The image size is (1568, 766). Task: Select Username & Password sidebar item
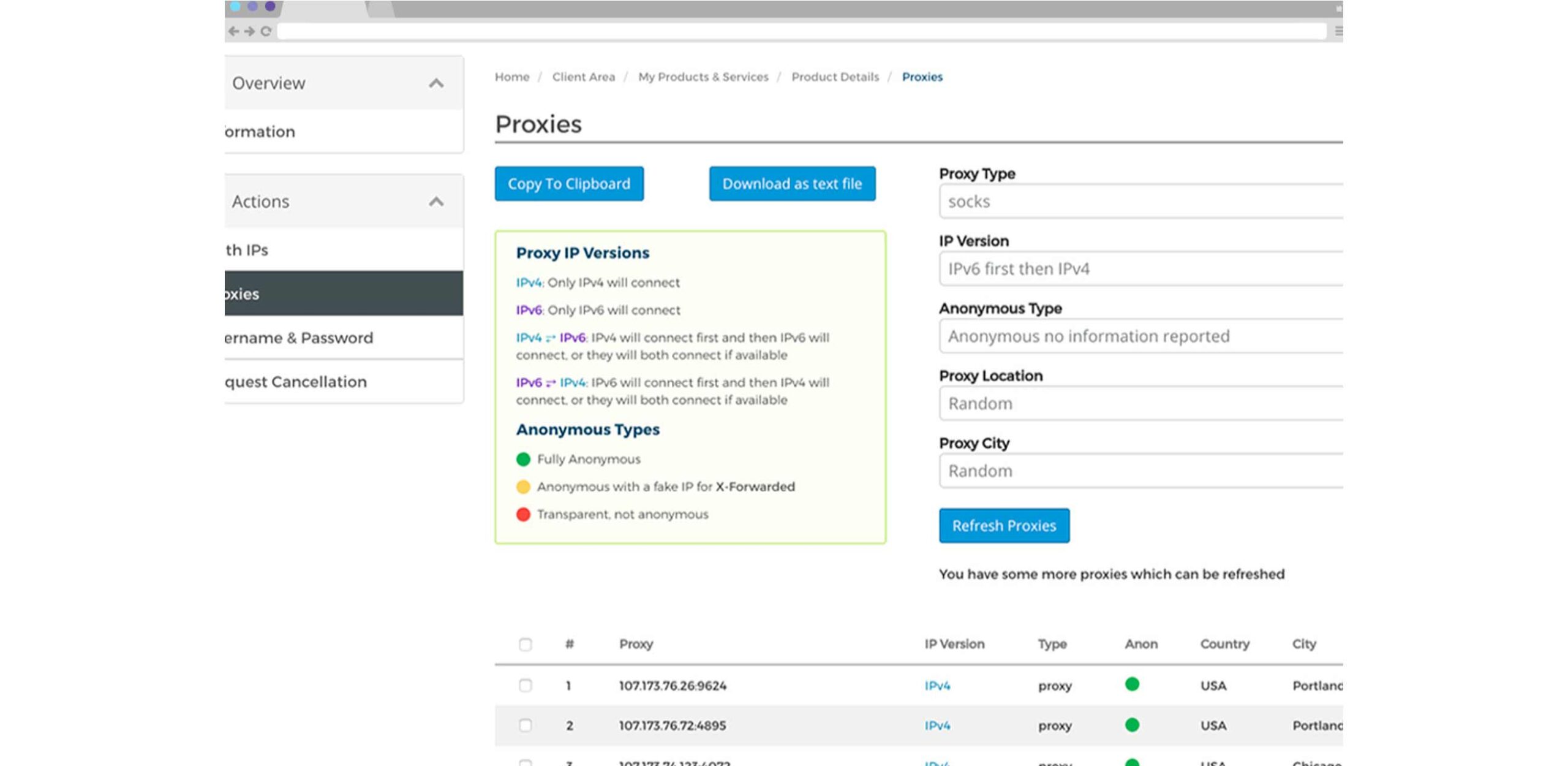click(299, 338)
